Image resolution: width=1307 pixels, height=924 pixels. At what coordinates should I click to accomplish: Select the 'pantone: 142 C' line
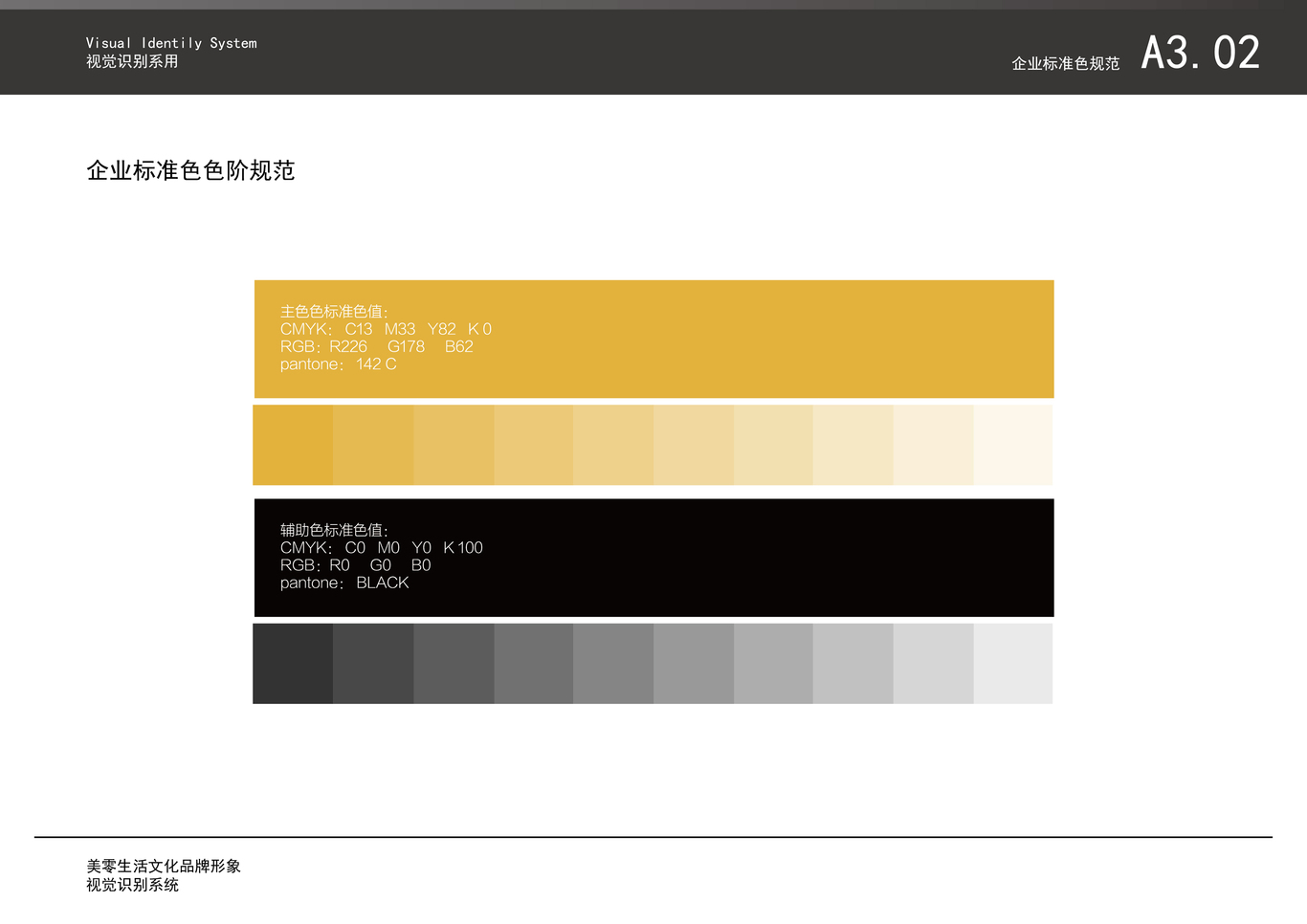(x=338, y=364)
